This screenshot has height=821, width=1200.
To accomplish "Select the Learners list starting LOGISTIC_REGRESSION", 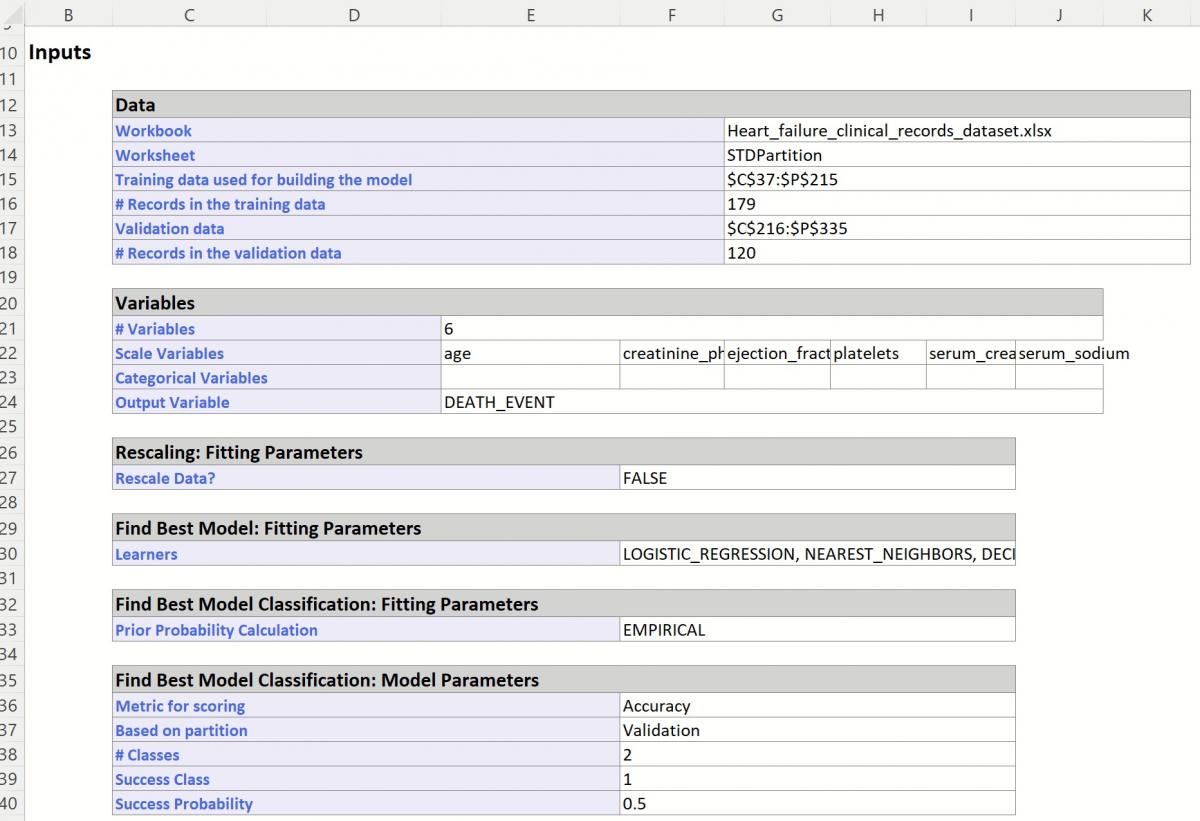I will 816,554.
